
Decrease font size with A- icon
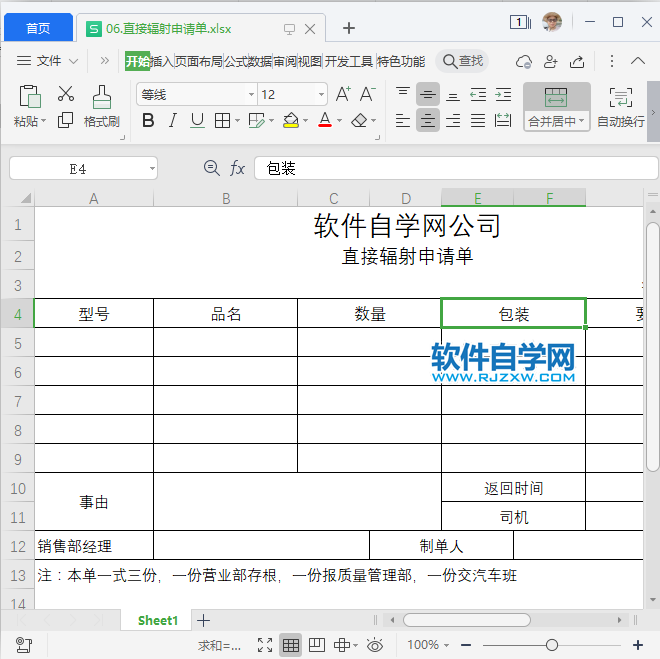click(x=367, y=94)
